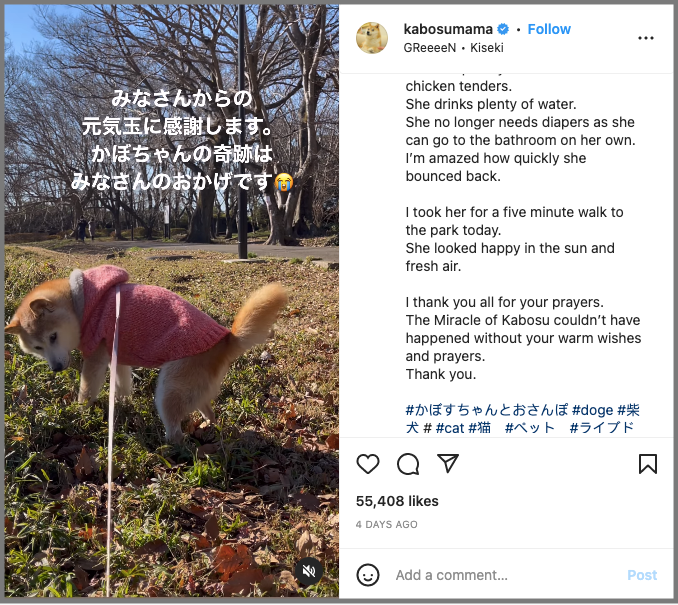Click the verified badge next to kabosumama

(503, 29)
